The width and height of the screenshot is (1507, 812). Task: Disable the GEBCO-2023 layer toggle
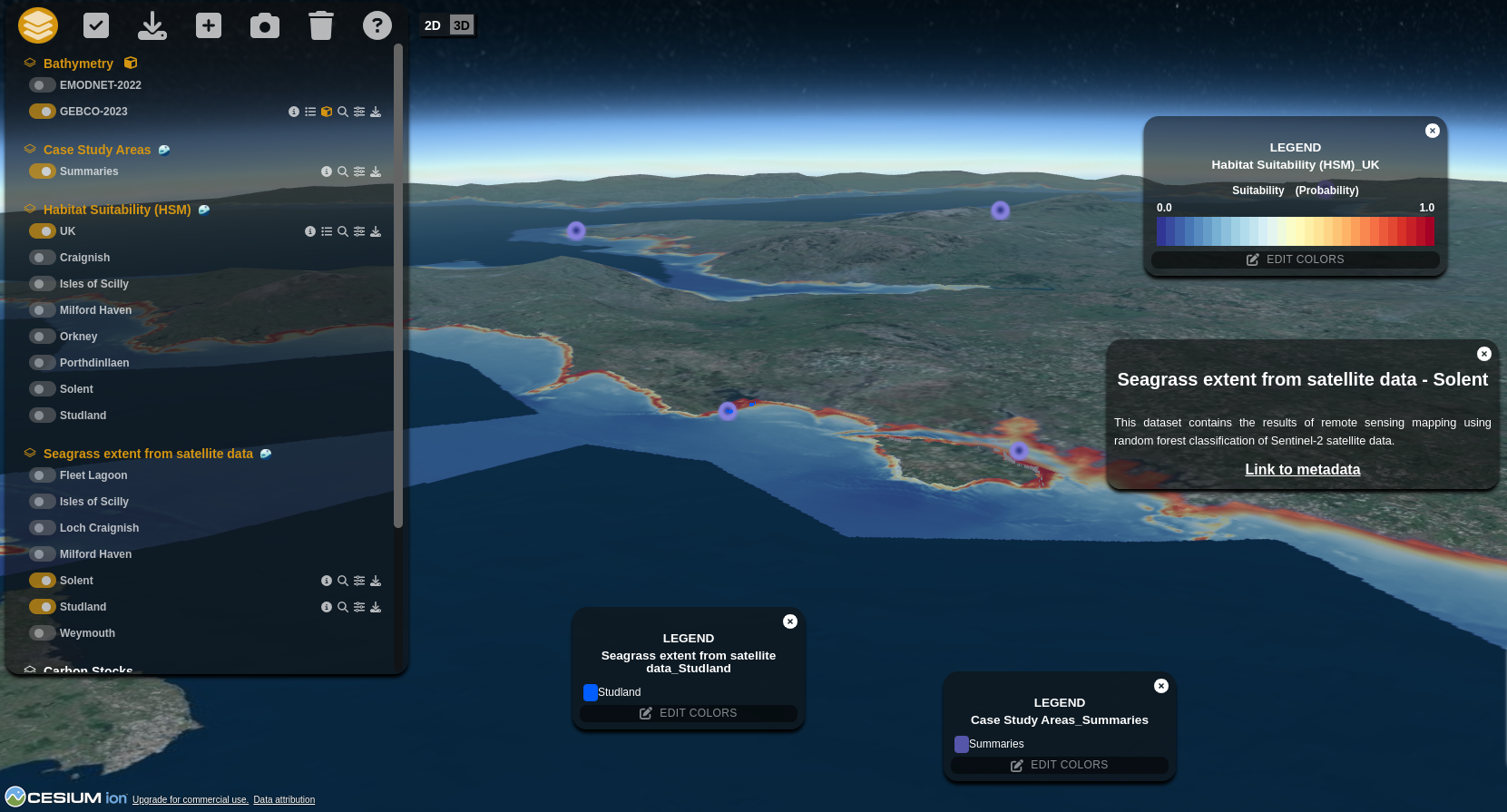42,112
